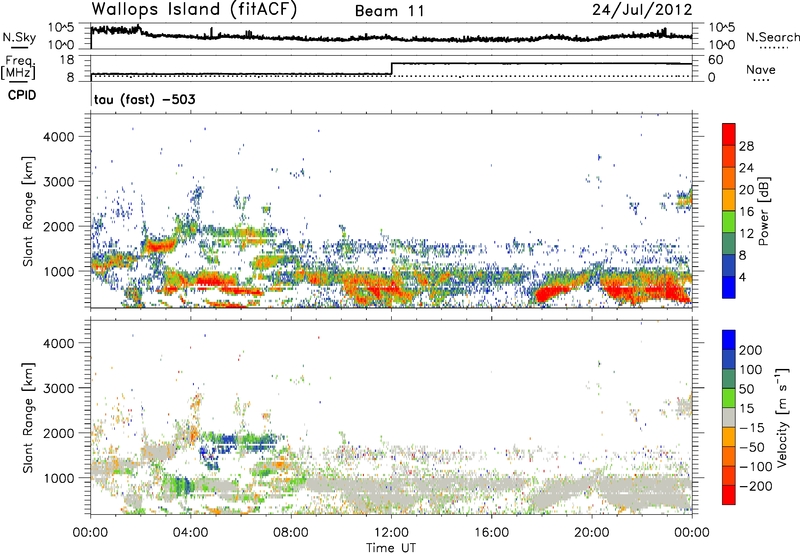Image resolution: width=800 pixels, height=554 pixels.
Task: Click the '-15' label on the velocity color bar
Action: (752, 428)
